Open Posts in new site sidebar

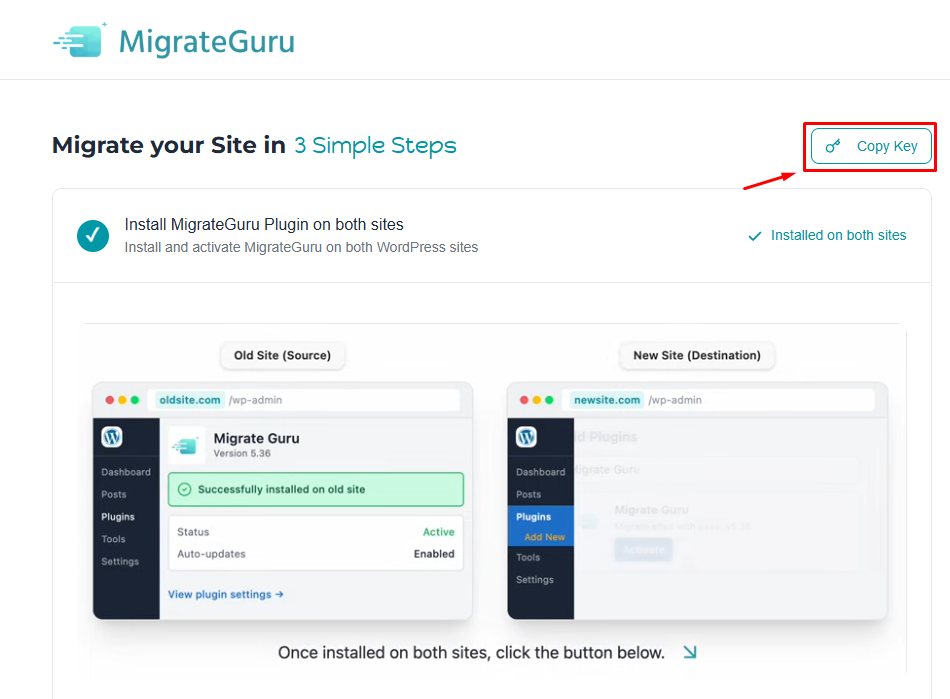[528, 494]
